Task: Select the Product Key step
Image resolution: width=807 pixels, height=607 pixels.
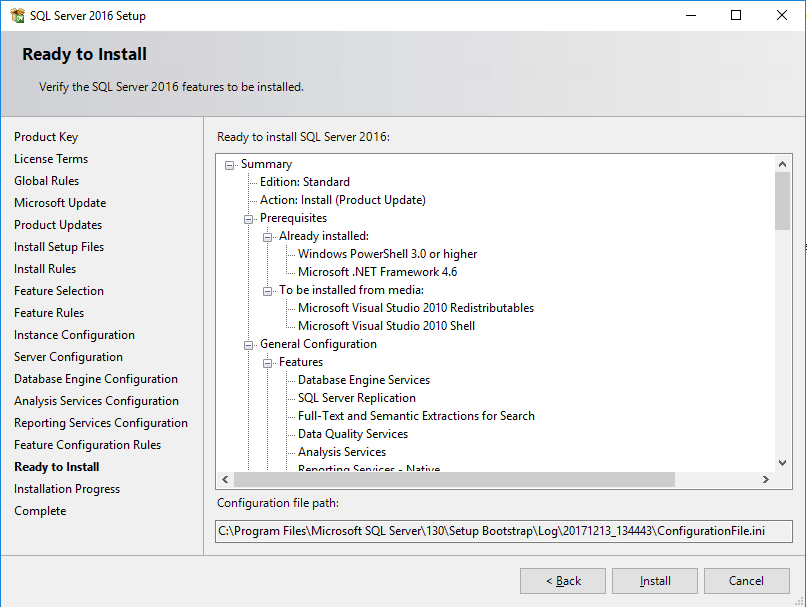Action: (x=46, y=137)
